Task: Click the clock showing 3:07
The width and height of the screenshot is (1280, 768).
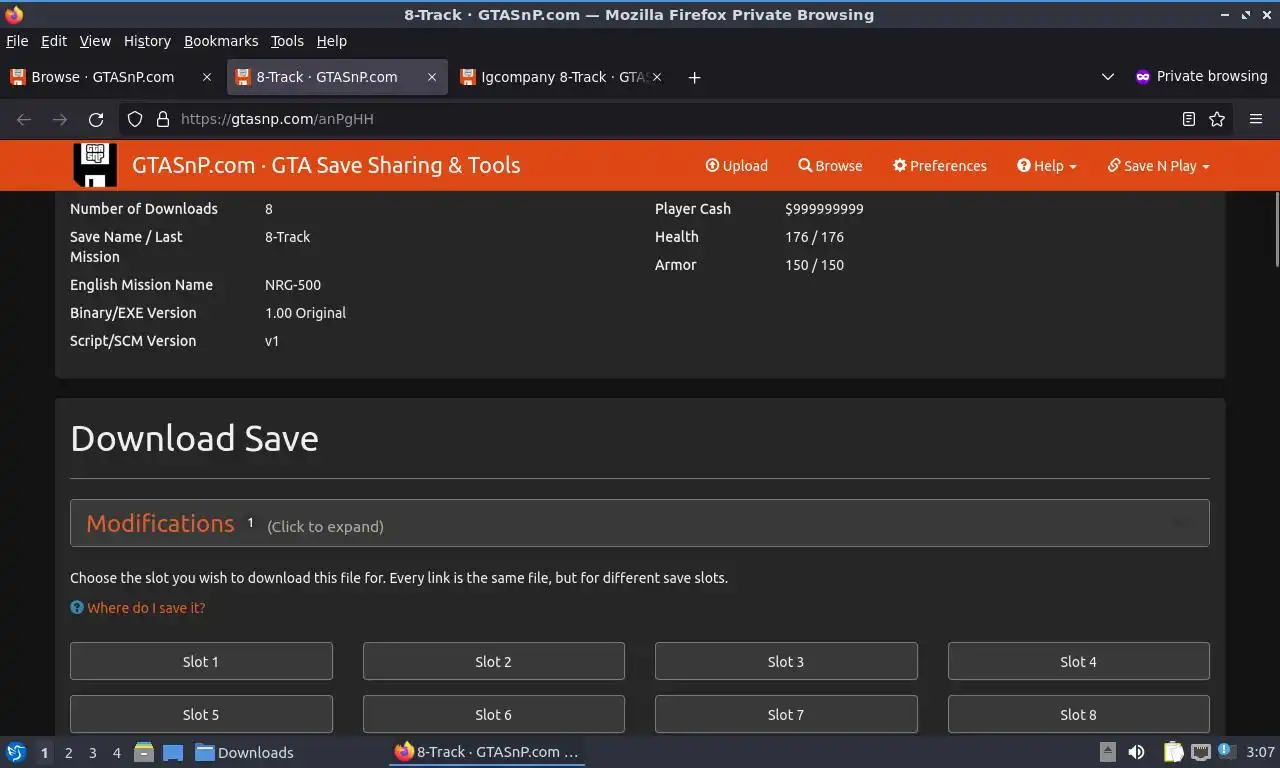Action: pos(1260,752)
